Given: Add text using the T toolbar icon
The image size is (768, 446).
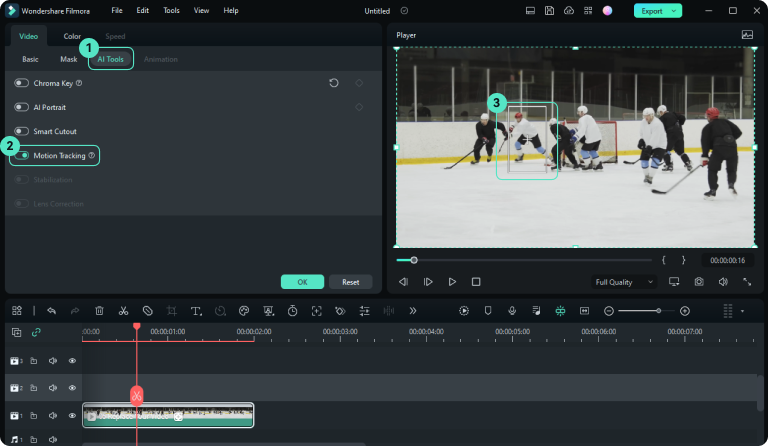Looking at the screenshot, I should pyautogui.click(x=196, y=311).
